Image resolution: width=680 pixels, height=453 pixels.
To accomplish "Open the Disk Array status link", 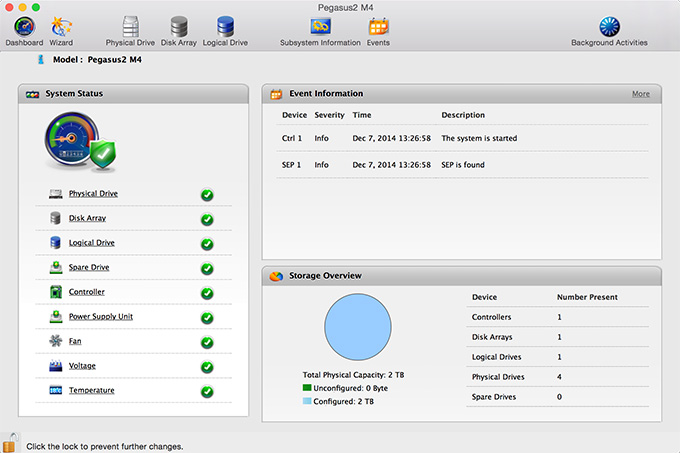I will coord(87,218).
